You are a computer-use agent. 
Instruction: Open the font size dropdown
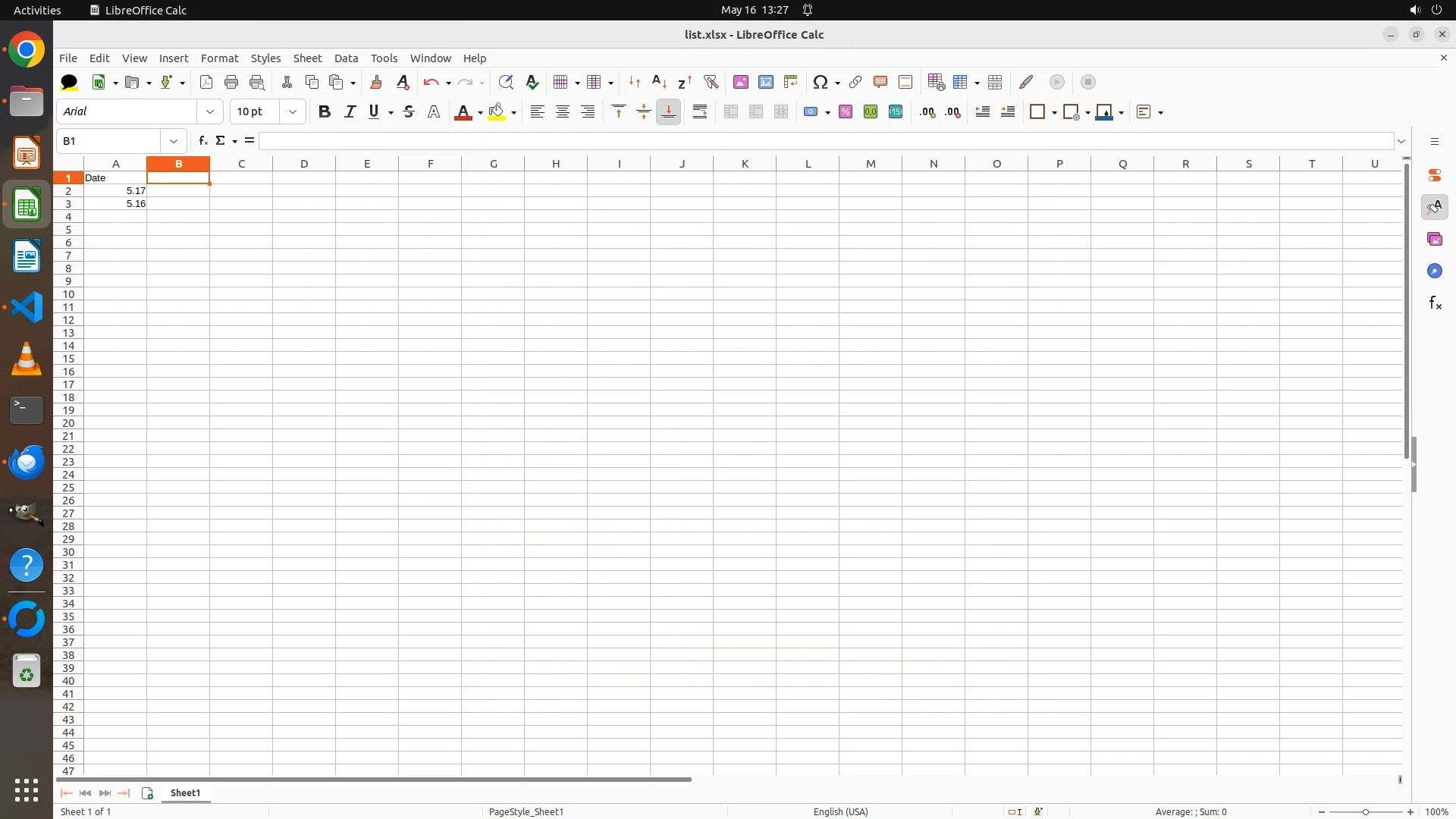tap(293, 112)
